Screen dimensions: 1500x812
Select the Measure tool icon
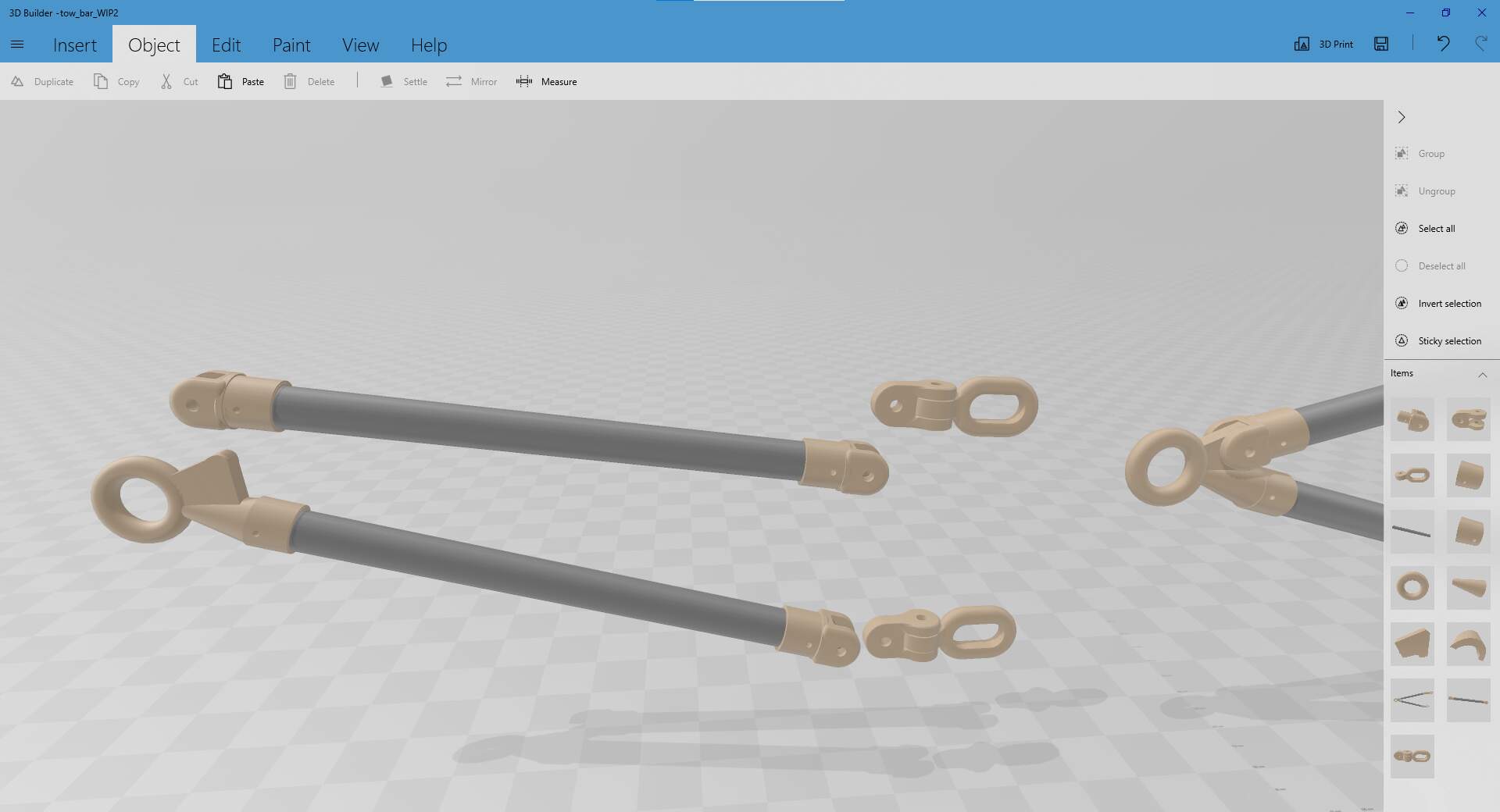[523, 82]
